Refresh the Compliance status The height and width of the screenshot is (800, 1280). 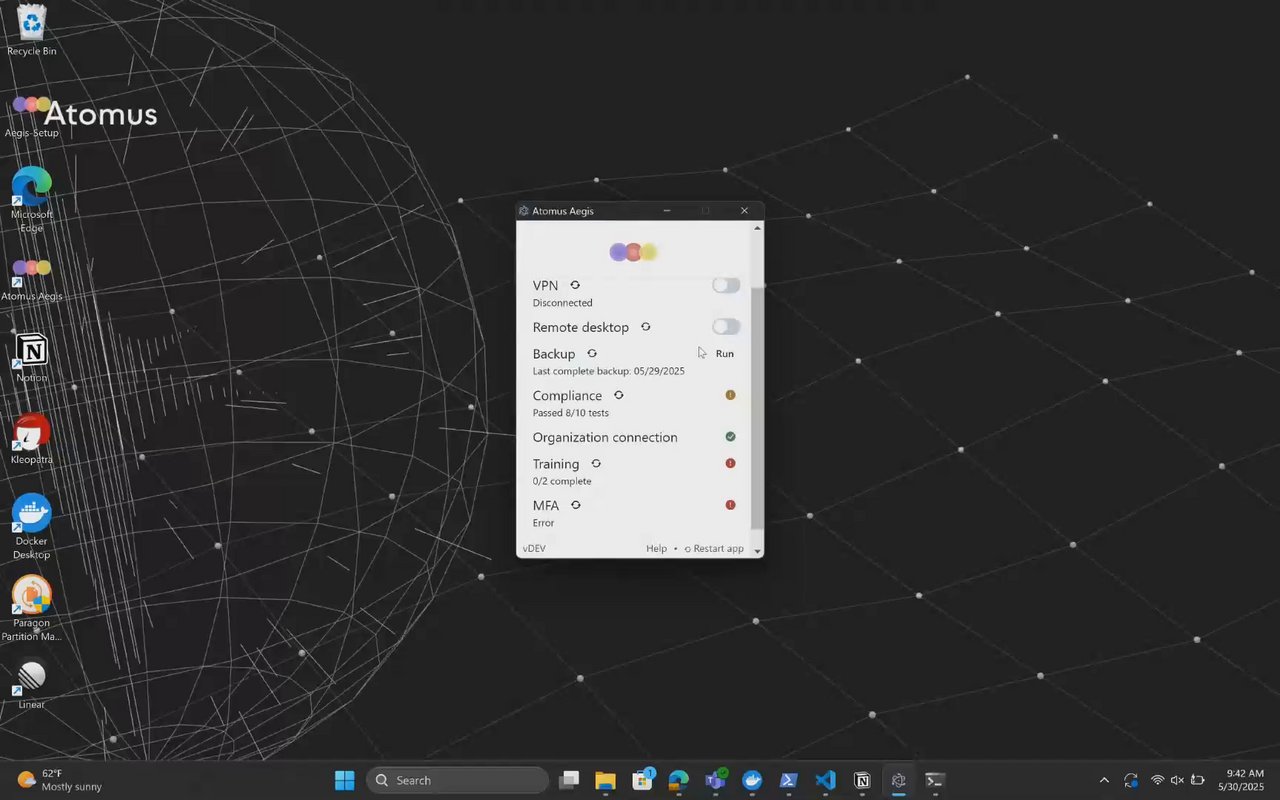point(619,395)
